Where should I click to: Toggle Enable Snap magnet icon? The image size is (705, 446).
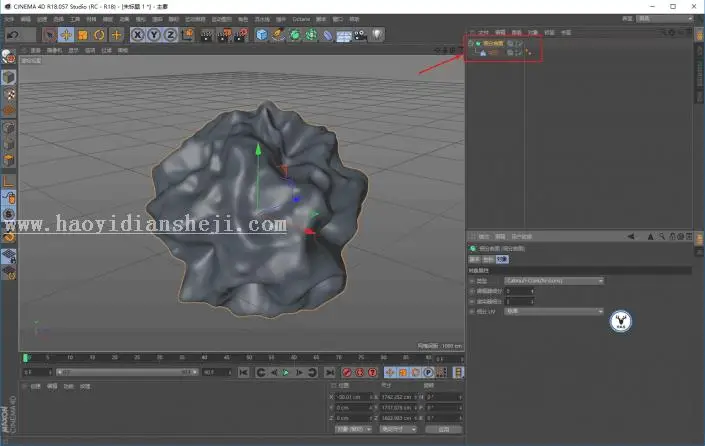pos(9,235)
